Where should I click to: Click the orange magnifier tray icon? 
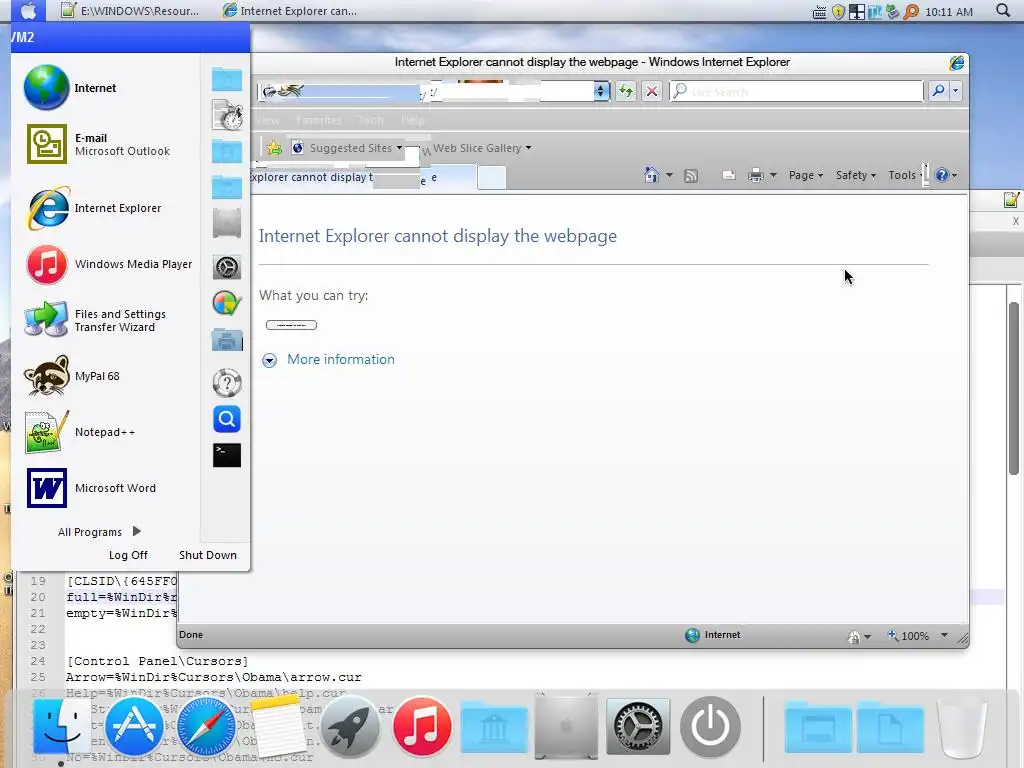(911, 12)
